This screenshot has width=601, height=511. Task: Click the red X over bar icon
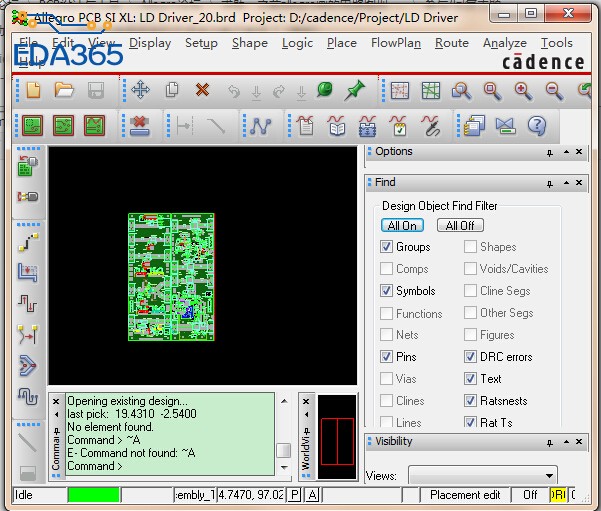click(140, 126)
